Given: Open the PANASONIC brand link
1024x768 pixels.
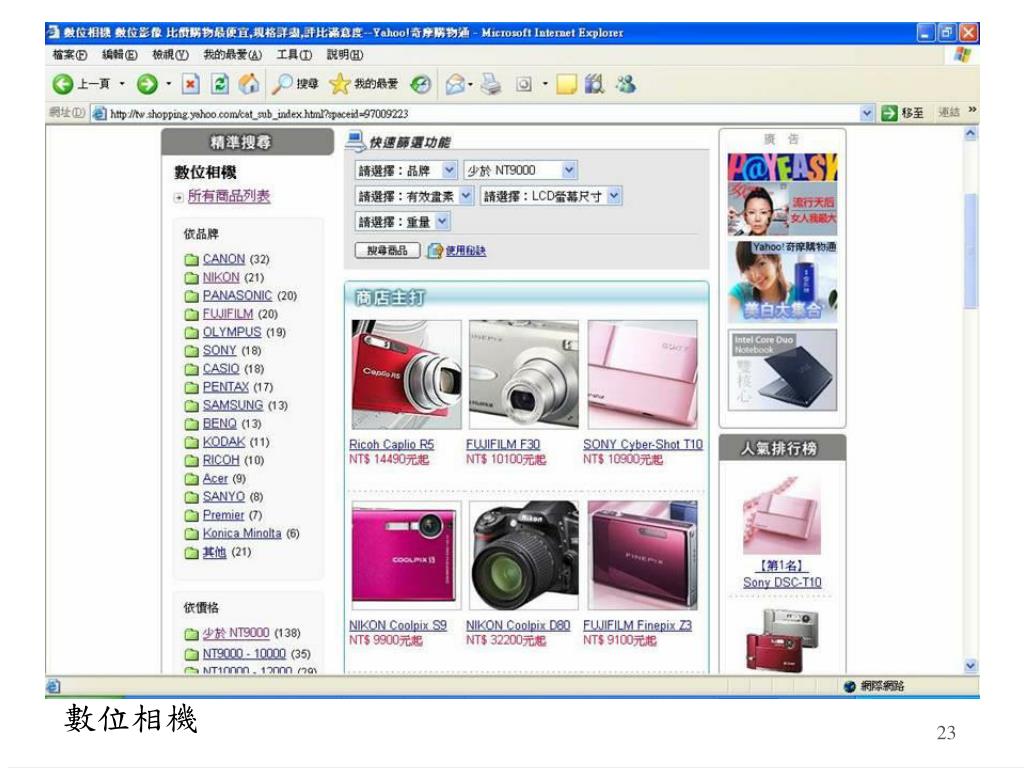Looking at the screenshot, I should (x=237, y=296).
